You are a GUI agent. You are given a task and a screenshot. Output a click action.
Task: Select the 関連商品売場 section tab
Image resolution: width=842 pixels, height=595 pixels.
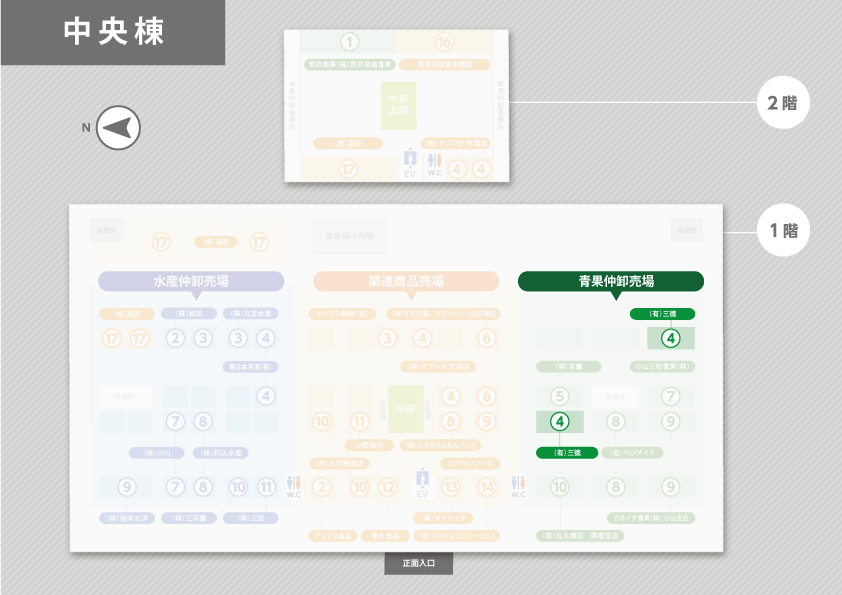click(406, 281)
